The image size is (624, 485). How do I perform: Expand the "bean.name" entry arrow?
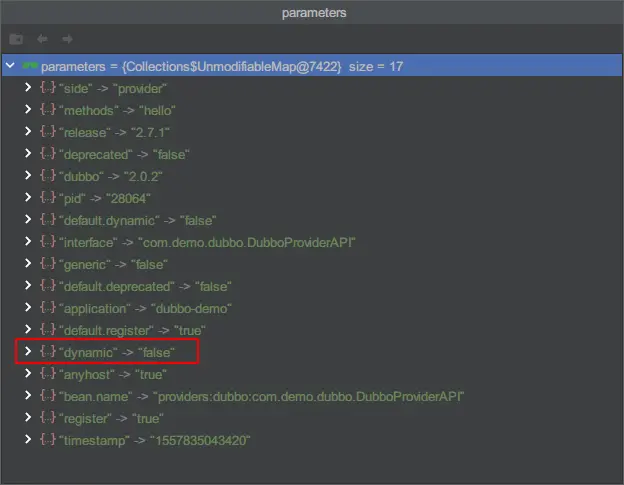click(x=28, y=395)
